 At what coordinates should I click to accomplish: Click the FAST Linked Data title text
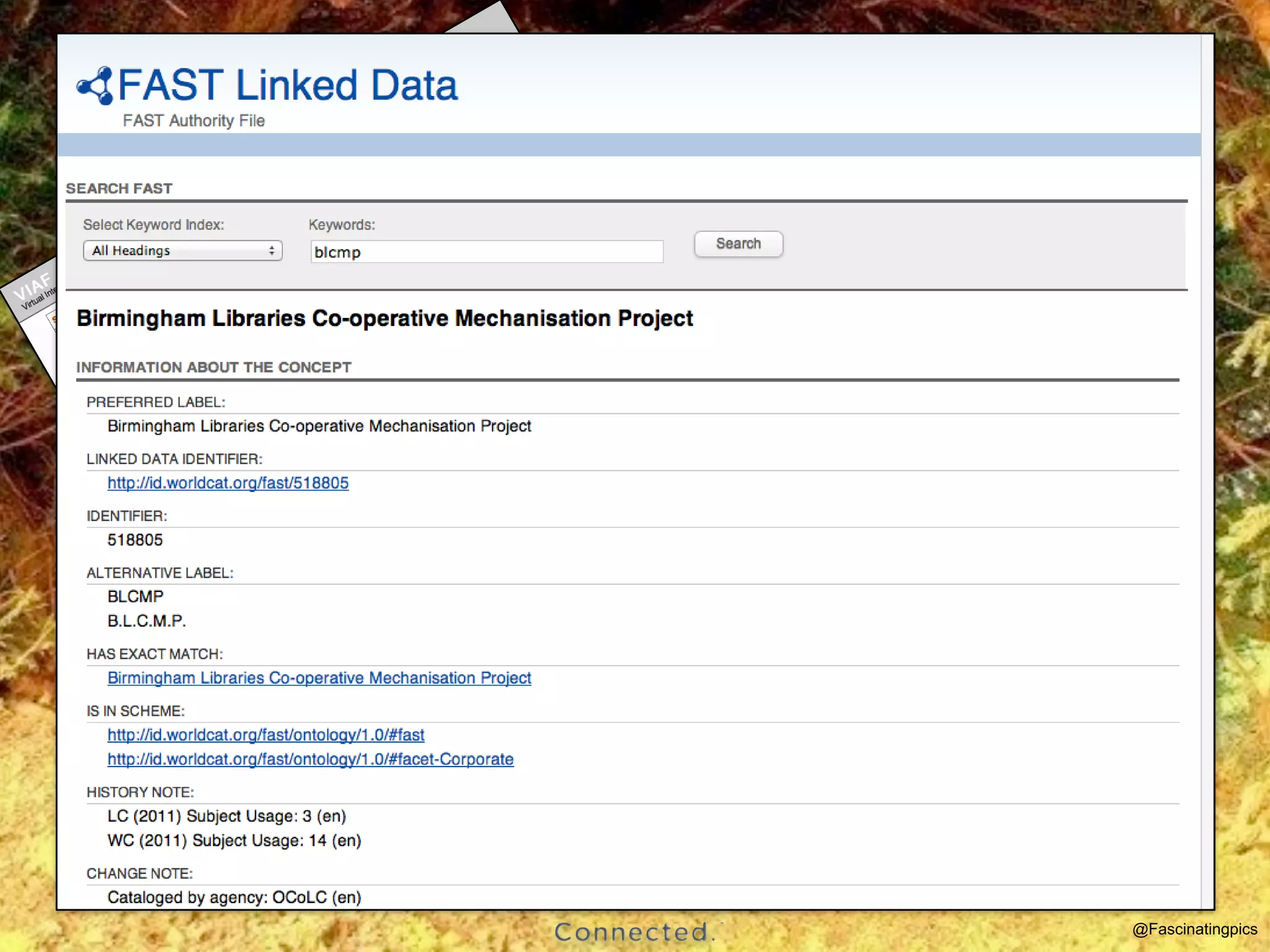(287, 85)
